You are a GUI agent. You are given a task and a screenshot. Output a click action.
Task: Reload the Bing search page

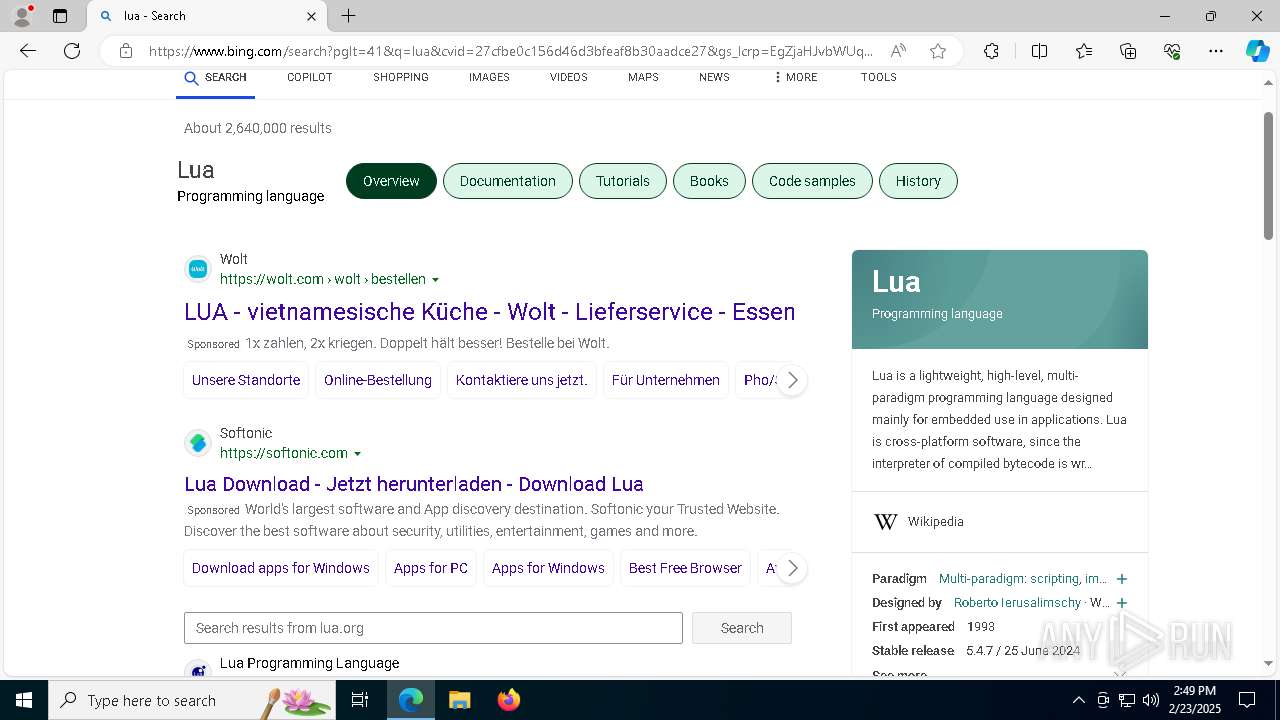(72, 51)
